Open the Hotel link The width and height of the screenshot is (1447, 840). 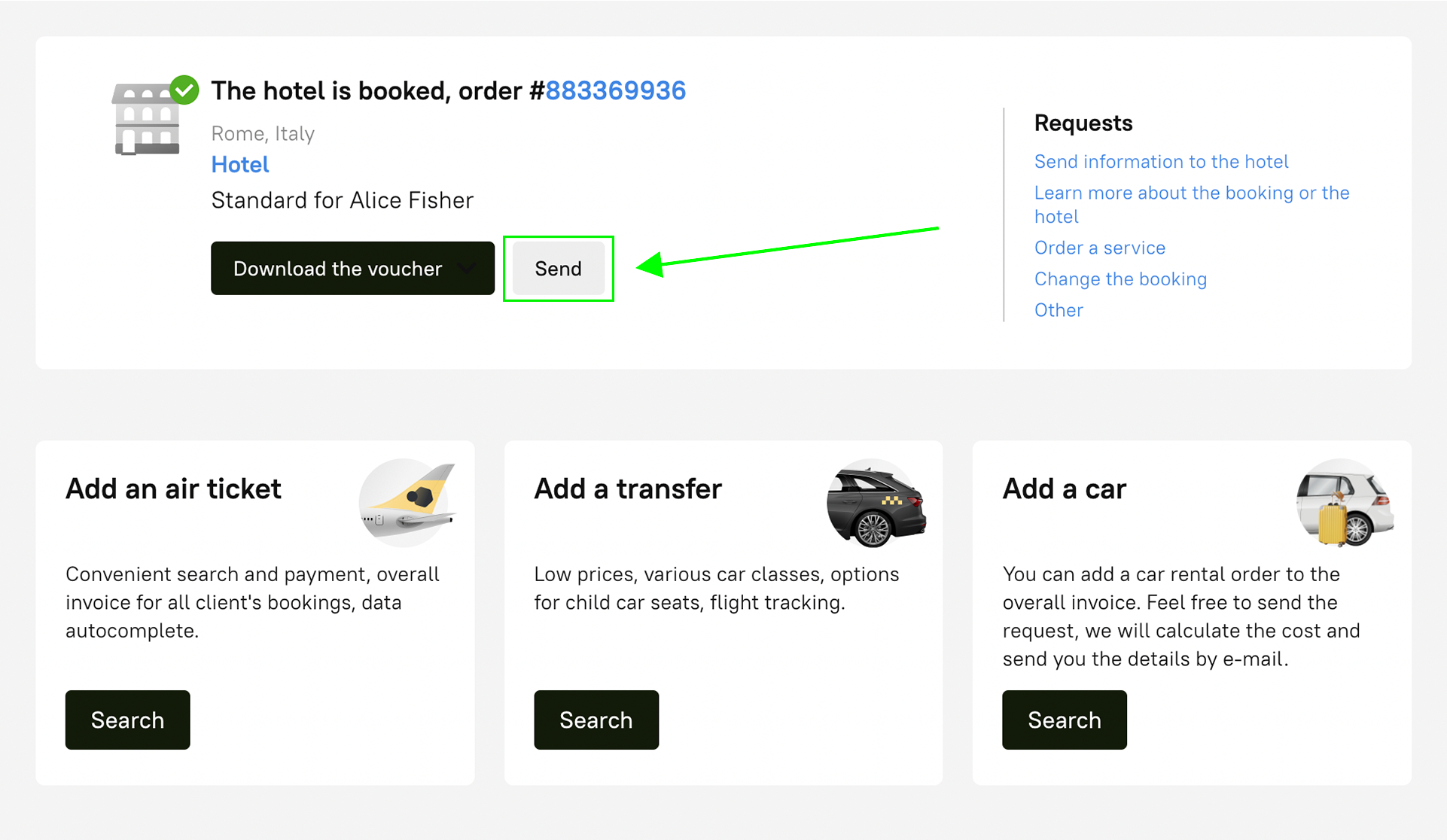[x=239, y=165]
